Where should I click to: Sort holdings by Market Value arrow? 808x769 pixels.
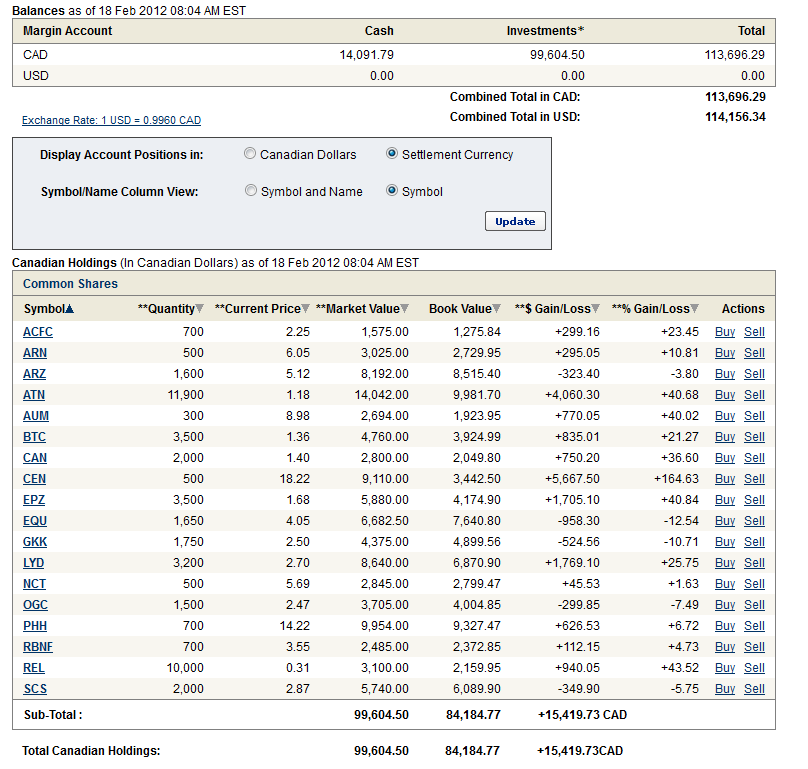pyautogui.click(x=404, y=309)
